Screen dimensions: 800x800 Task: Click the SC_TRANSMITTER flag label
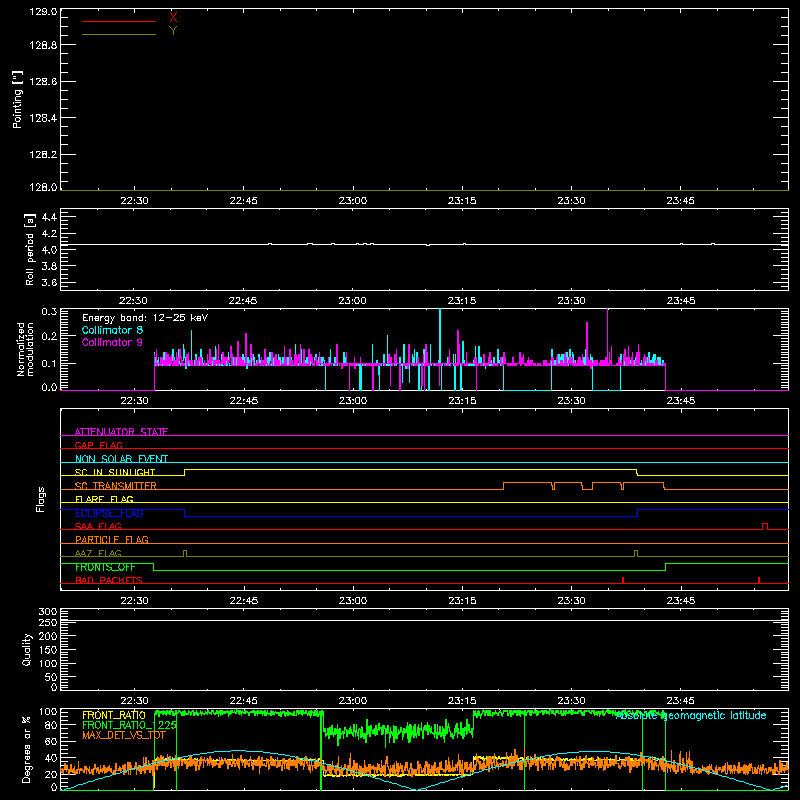point(116,486)
